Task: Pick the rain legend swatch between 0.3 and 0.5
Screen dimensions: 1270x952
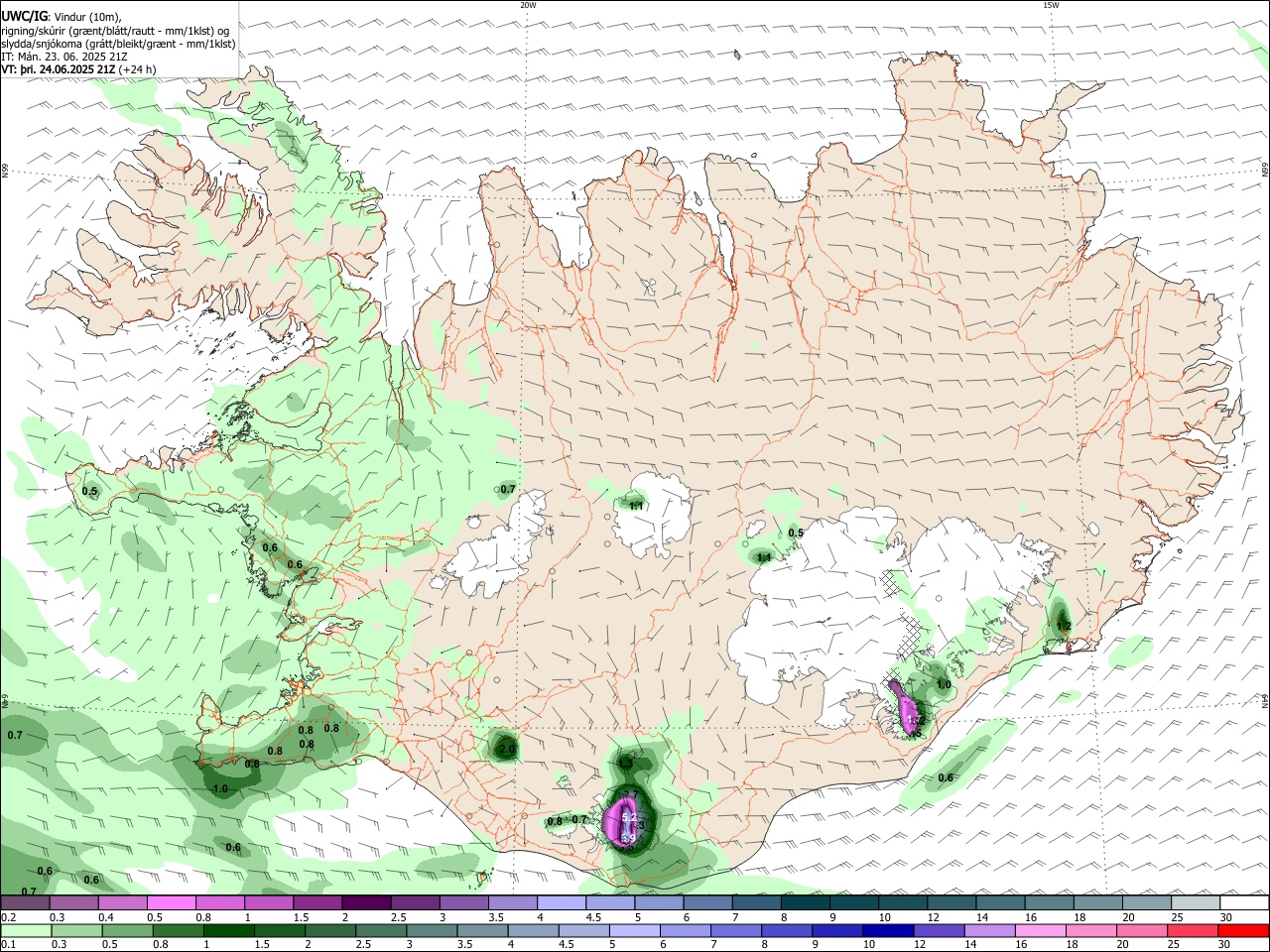Action: click(x=76, y=930)
